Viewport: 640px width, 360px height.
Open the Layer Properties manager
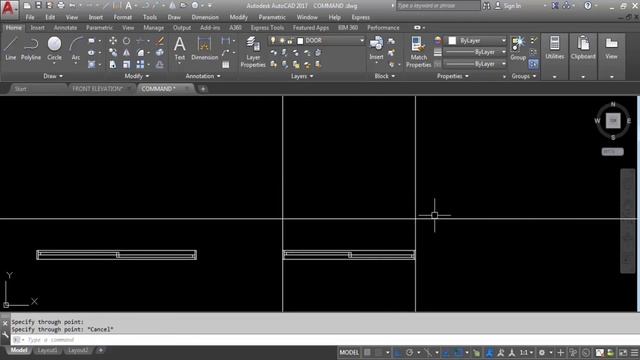(x=253, y=51)
